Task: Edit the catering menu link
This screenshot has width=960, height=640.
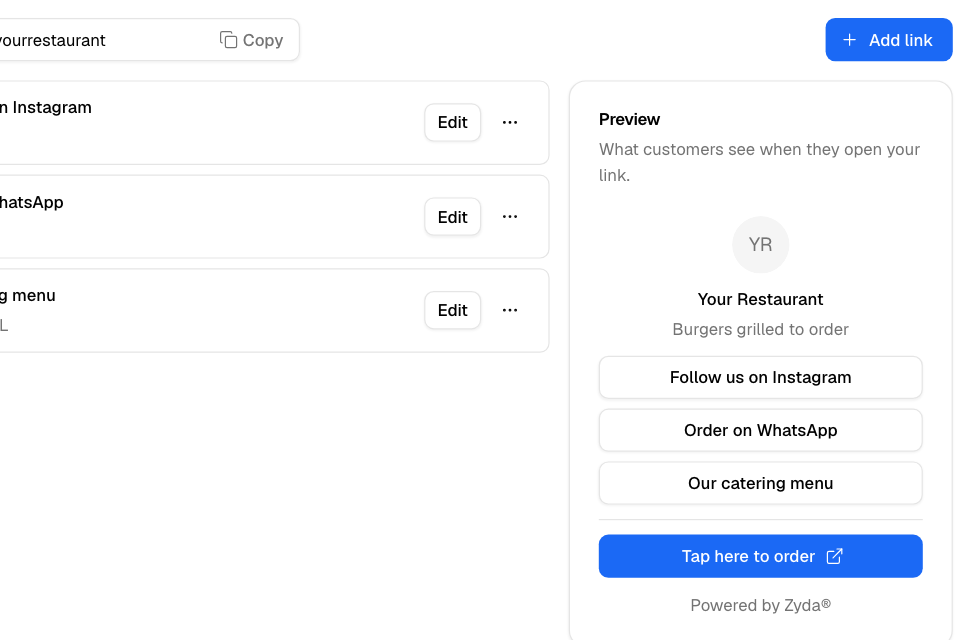Action: (452, 310)
